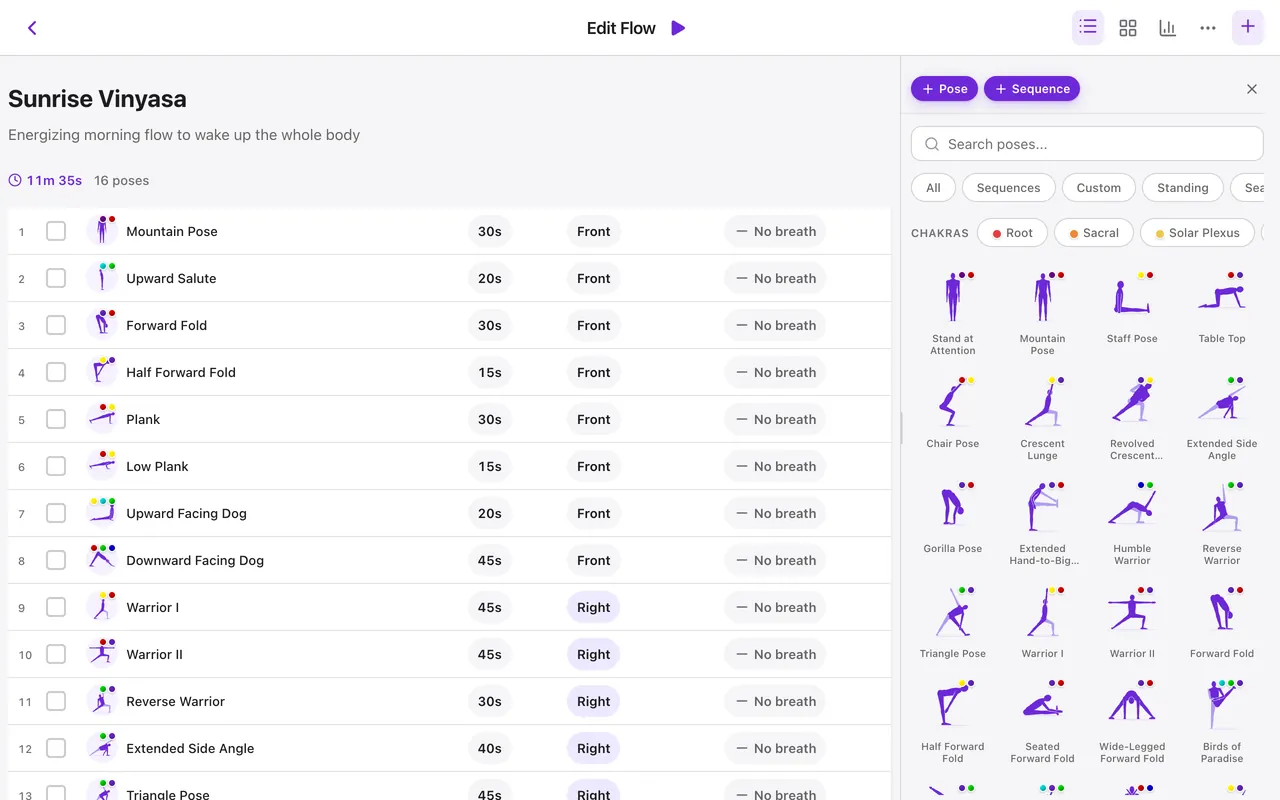Filter poses by the All chip
This screenshot has height=800, width=1280.
(x=933, y=188)
